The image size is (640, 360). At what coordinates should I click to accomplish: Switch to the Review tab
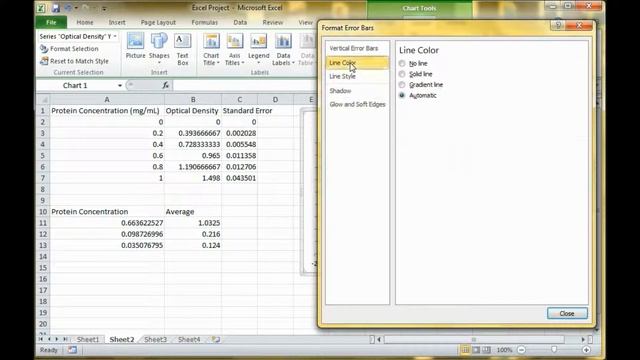click(x=273, y=22)
